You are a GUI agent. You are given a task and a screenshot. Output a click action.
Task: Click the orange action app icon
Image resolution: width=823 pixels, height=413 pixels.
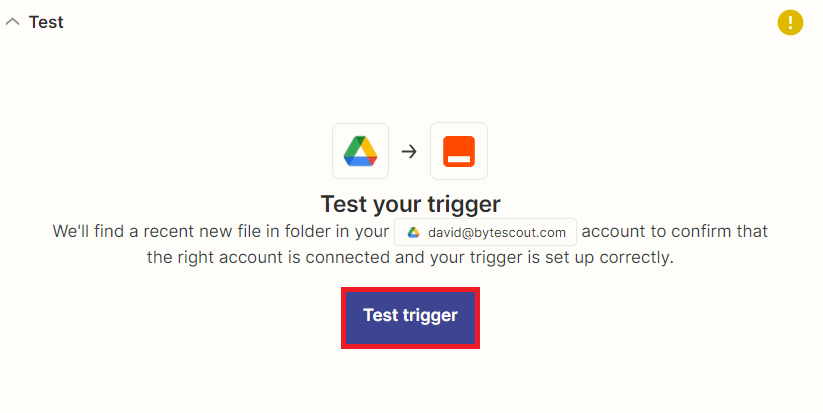[x=459, y=151]
